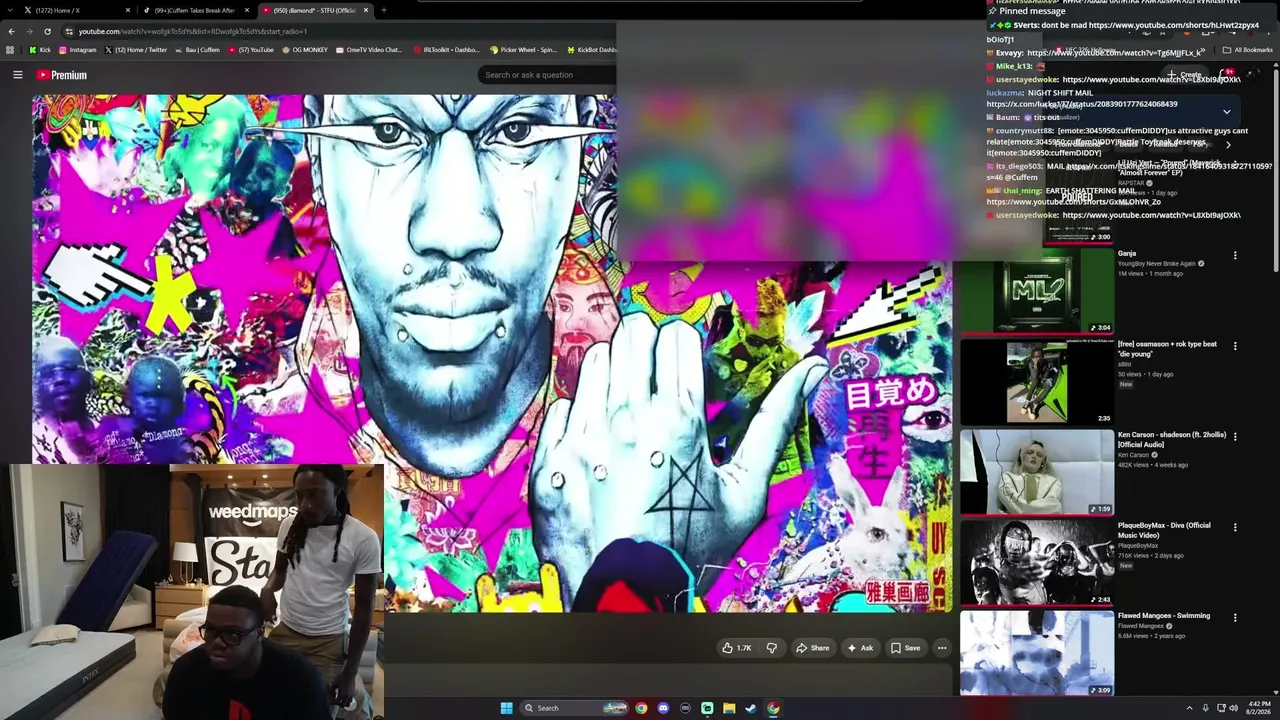Dislike the current video

click(x=771, y=648)
